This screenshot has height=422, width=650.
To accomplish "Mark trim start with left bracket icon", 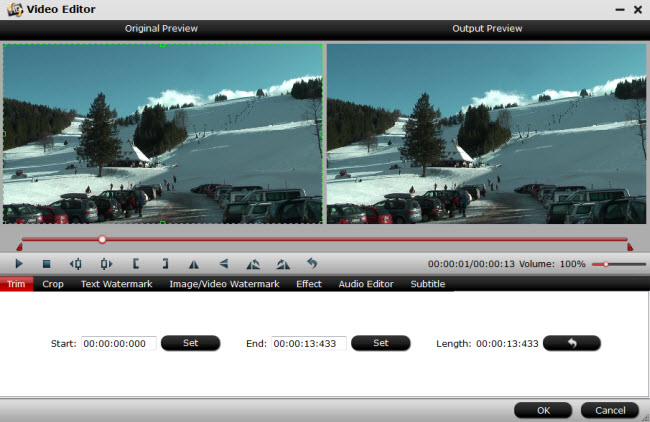I will coord(136,264).
